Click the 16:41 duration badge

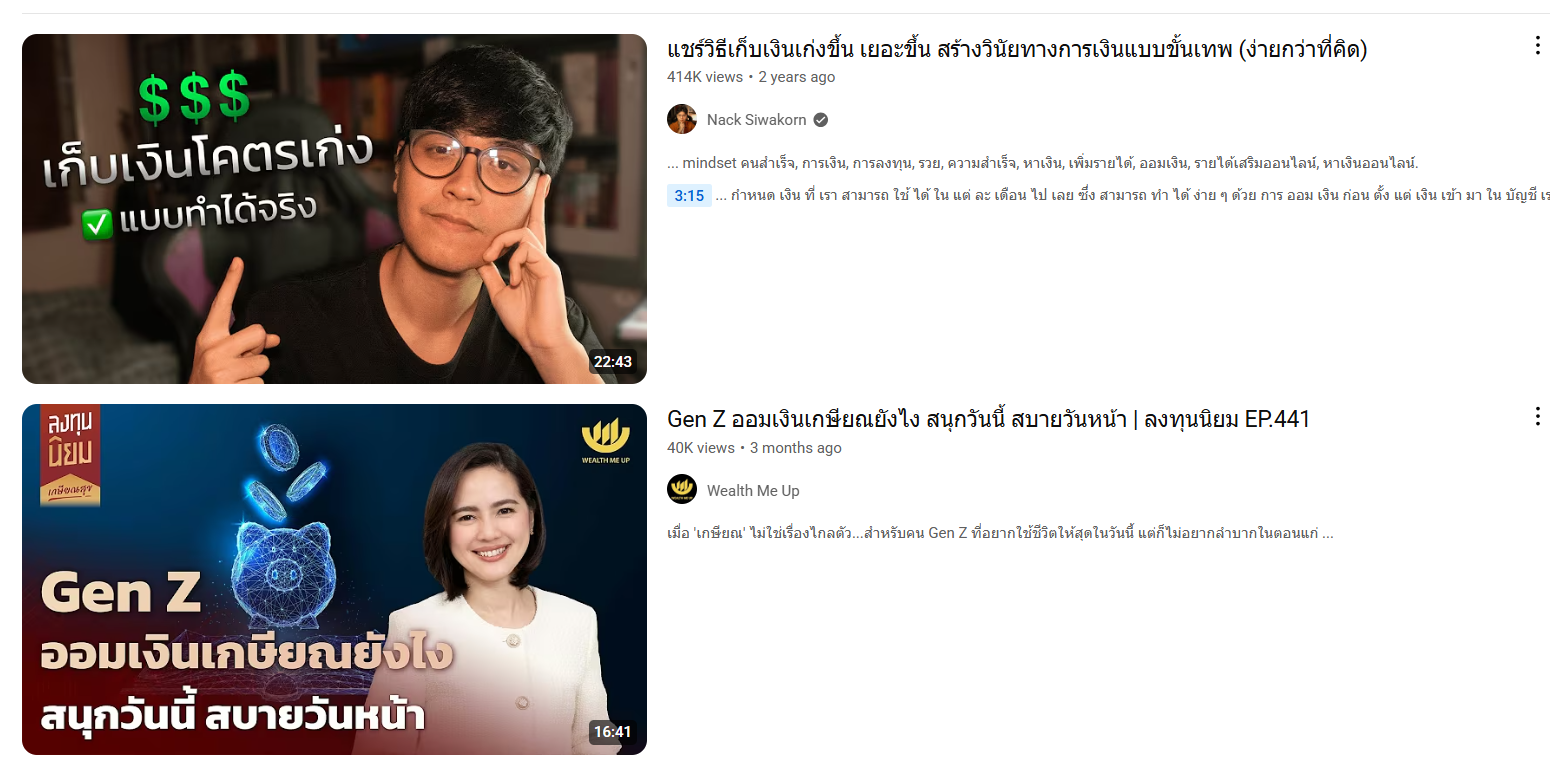[613, 732]
